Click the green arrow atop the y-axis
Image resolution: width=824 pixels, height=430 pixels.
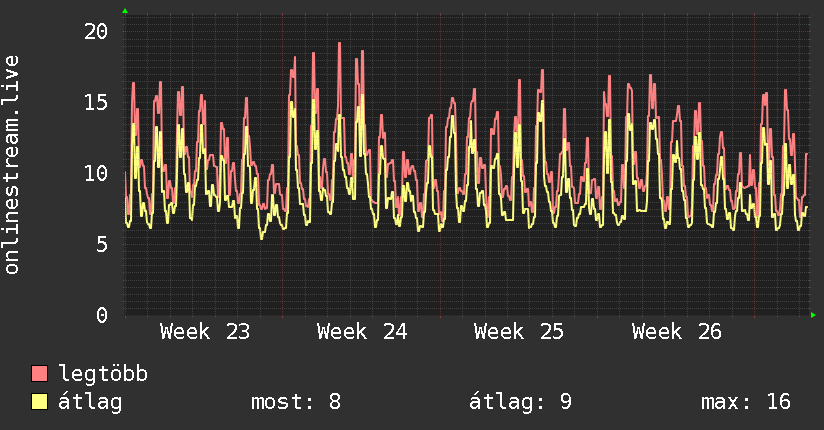coord(125,11)
